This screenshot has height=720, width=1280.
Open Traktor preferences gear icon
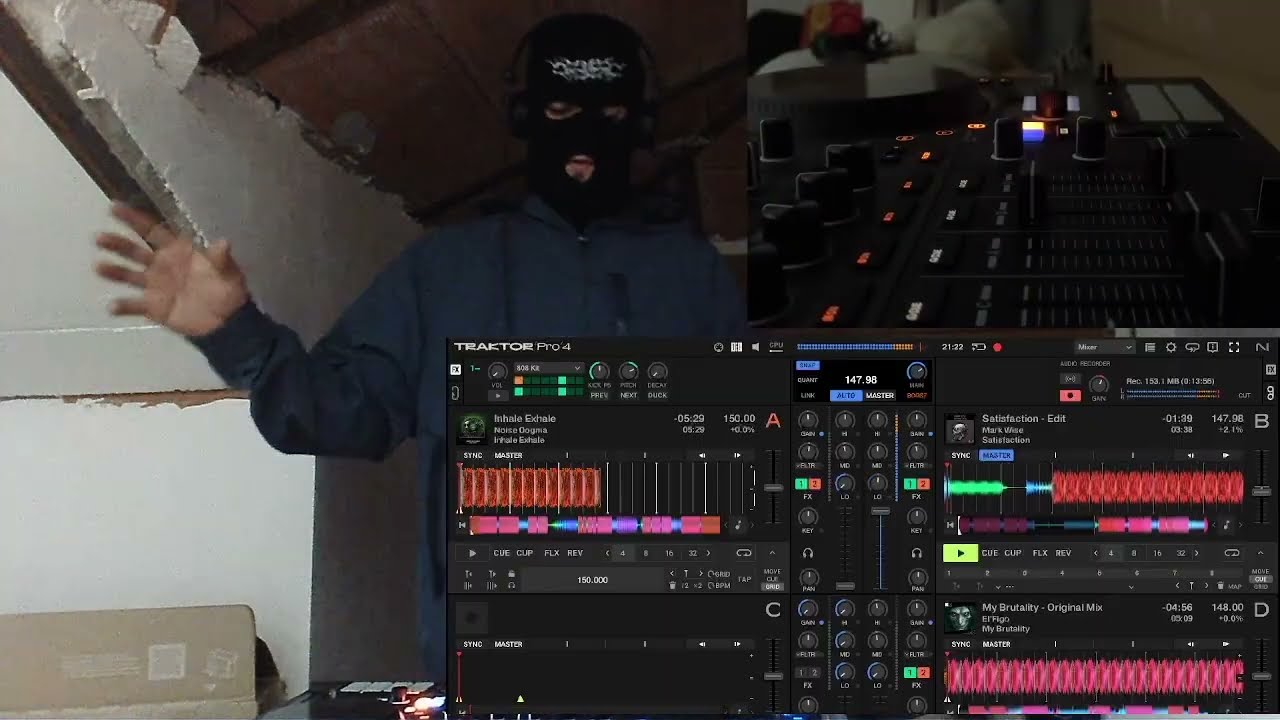(x=1171, y=347)
